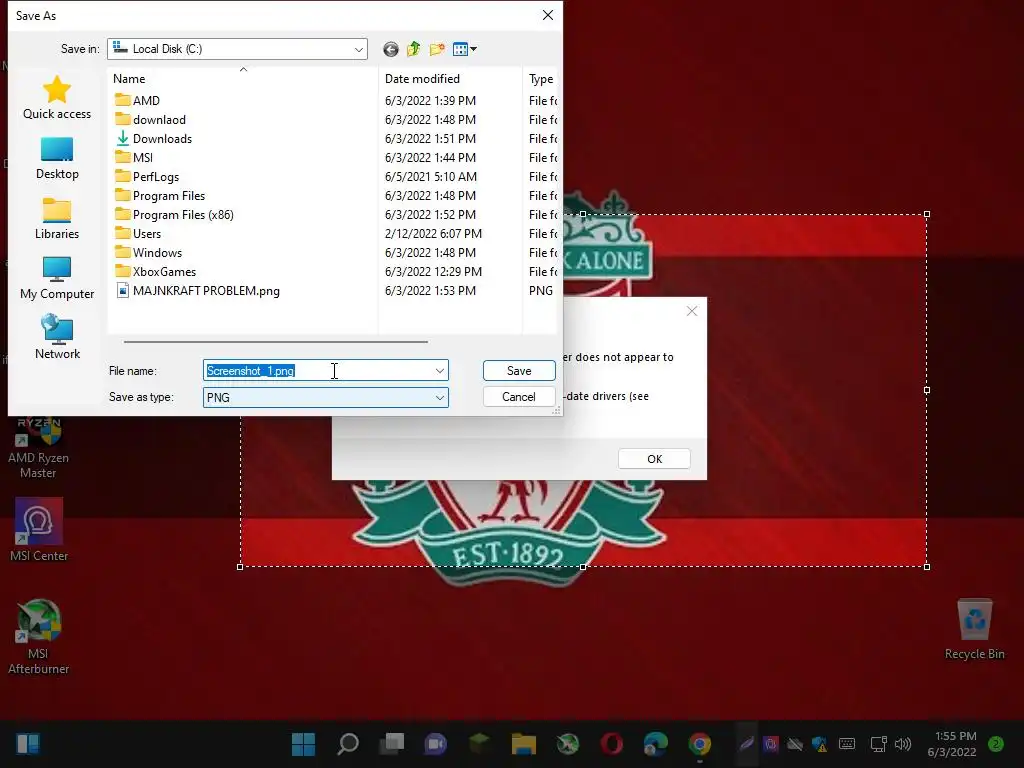The height and width of the screenshot is (768, 1024).
Task: Click the Save button
Action: [x=519, y=370]
